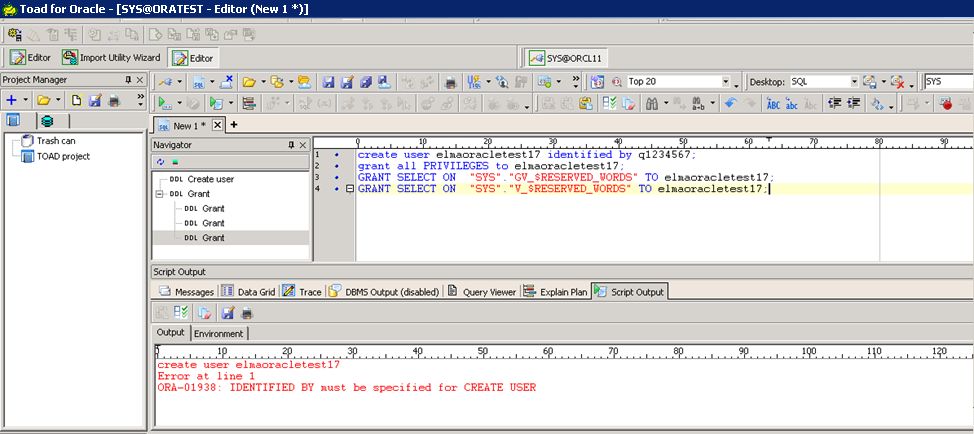
Task: Click the a-b Replace icon
Action: pos(698,104)
